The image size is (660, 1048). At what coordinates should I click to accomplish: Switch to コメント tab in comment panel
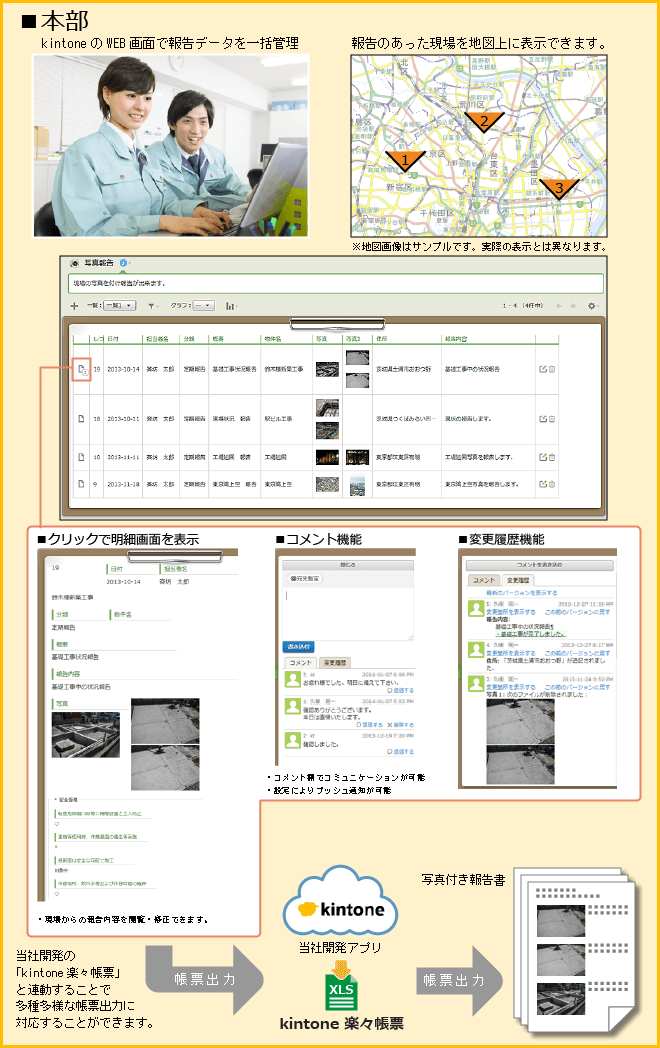pyautogui.click(x=300, y=662)
